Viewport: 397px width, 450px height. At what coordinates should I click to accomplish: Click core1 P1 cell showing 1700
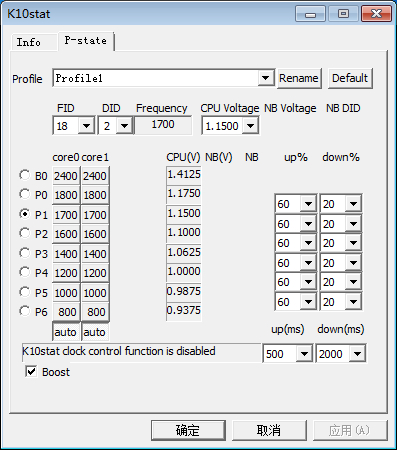95,215
